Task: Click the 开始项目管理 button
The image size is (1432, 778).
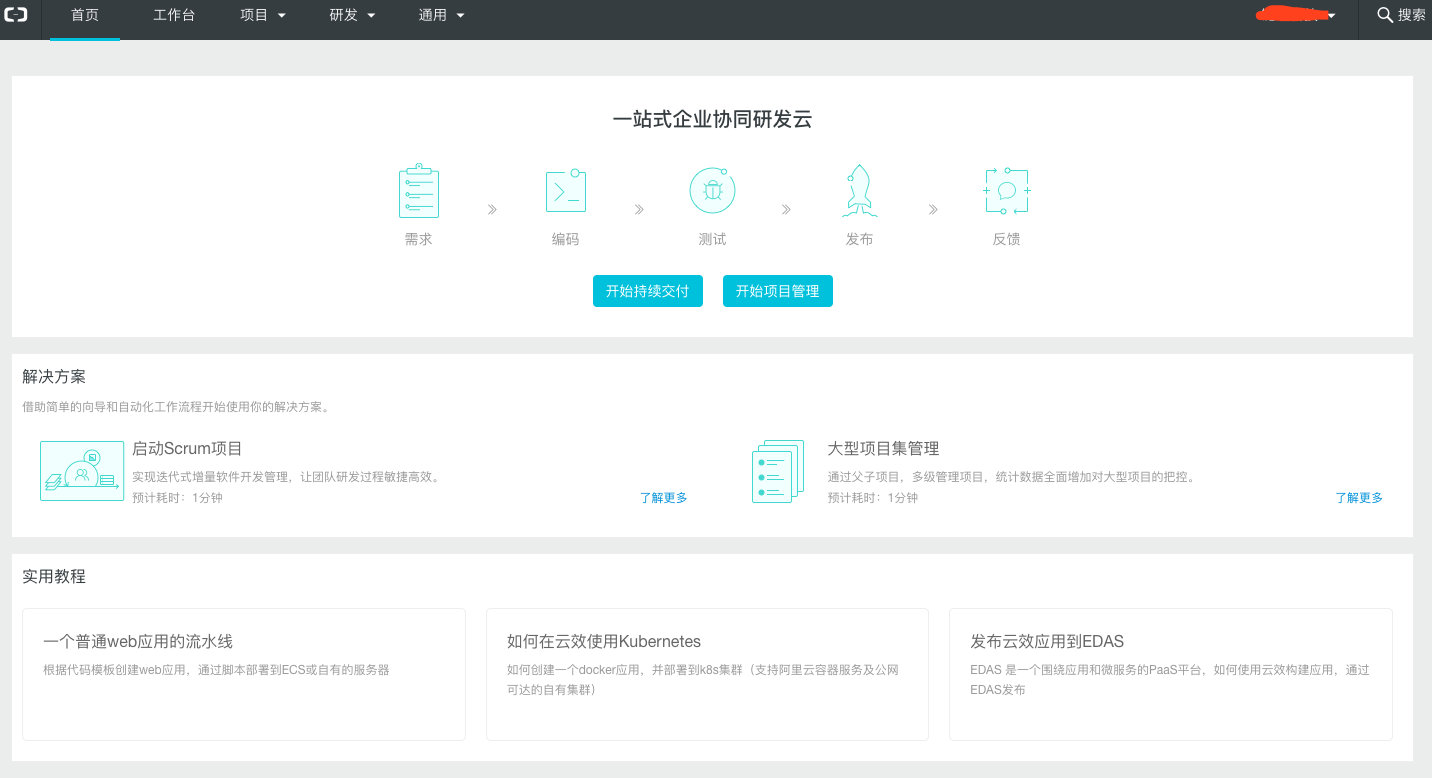Action: (x=777, y=291)
